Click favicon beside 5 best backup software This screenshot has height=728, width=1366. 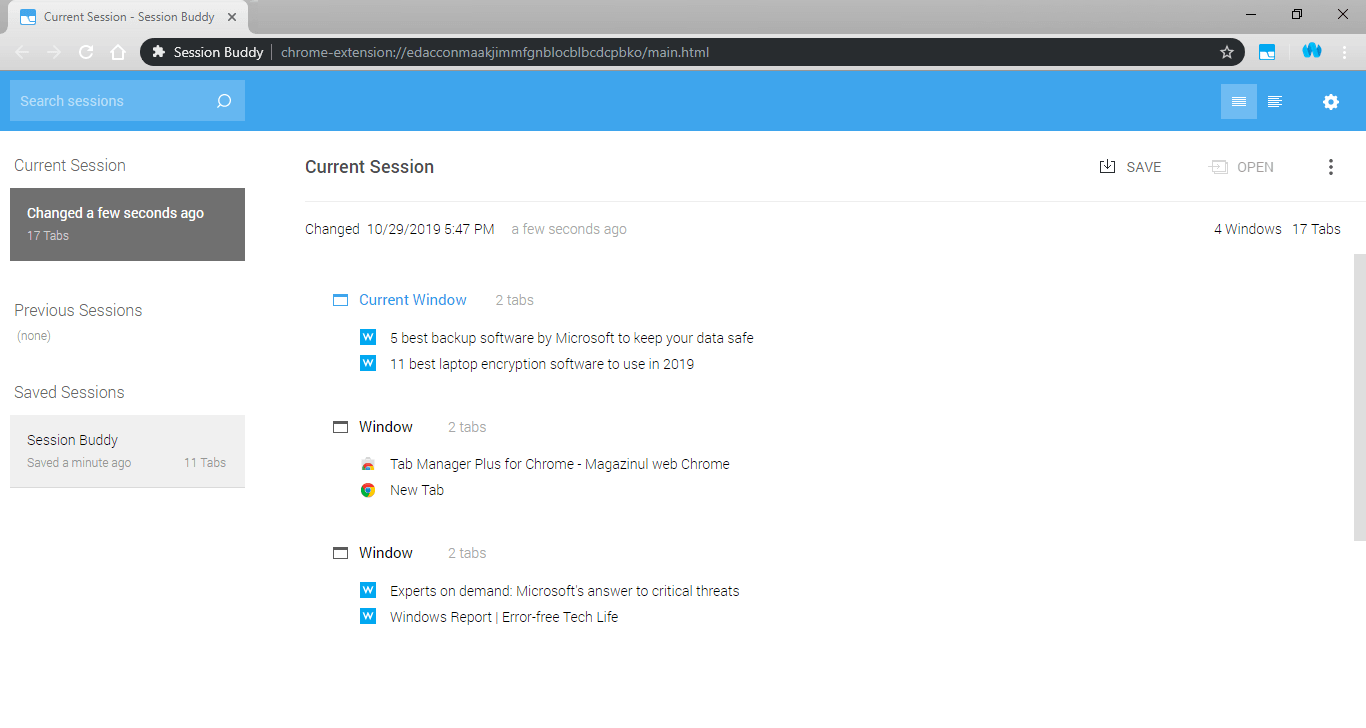[368, 337]
